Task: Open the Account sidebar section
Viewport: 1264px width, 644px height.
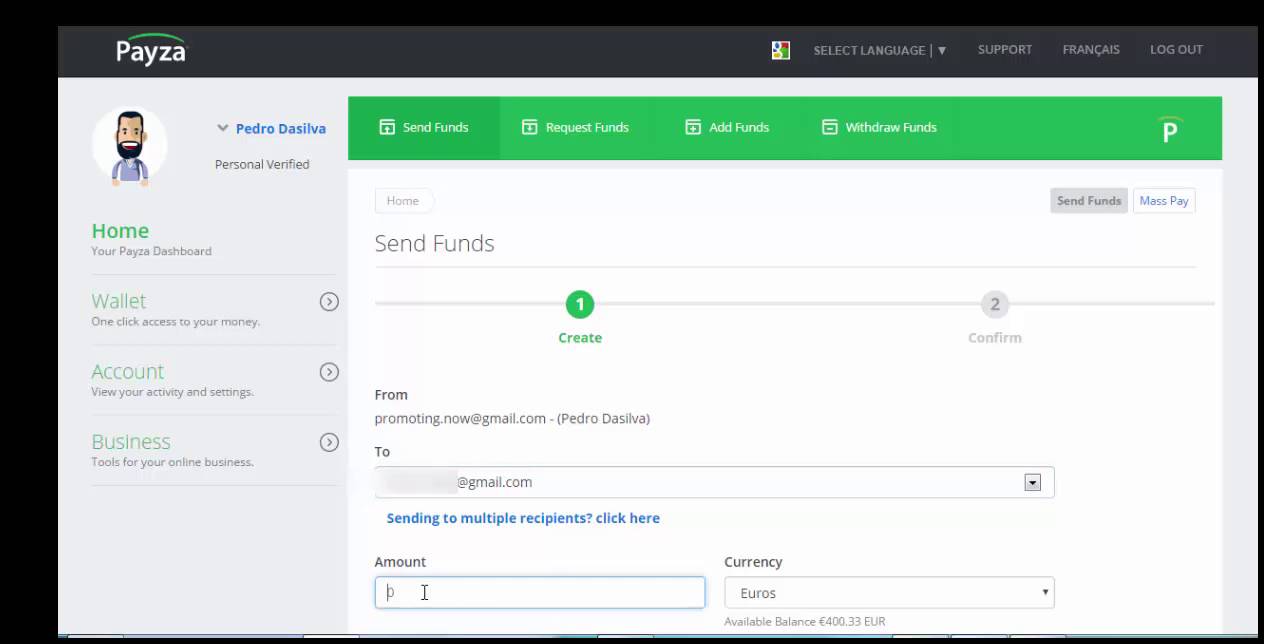Action: pos(127,372)
